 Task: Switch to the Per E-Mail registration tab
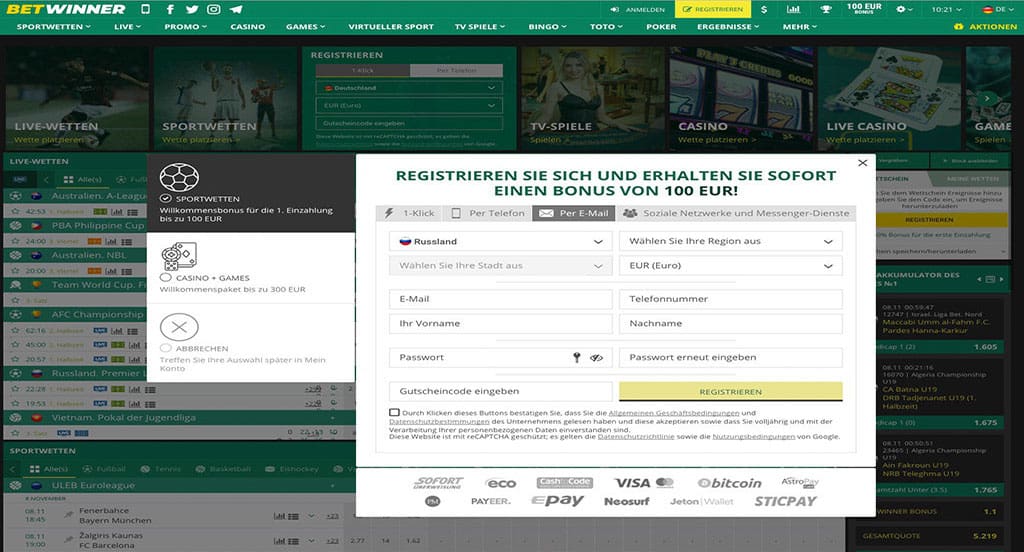[573, 213]
